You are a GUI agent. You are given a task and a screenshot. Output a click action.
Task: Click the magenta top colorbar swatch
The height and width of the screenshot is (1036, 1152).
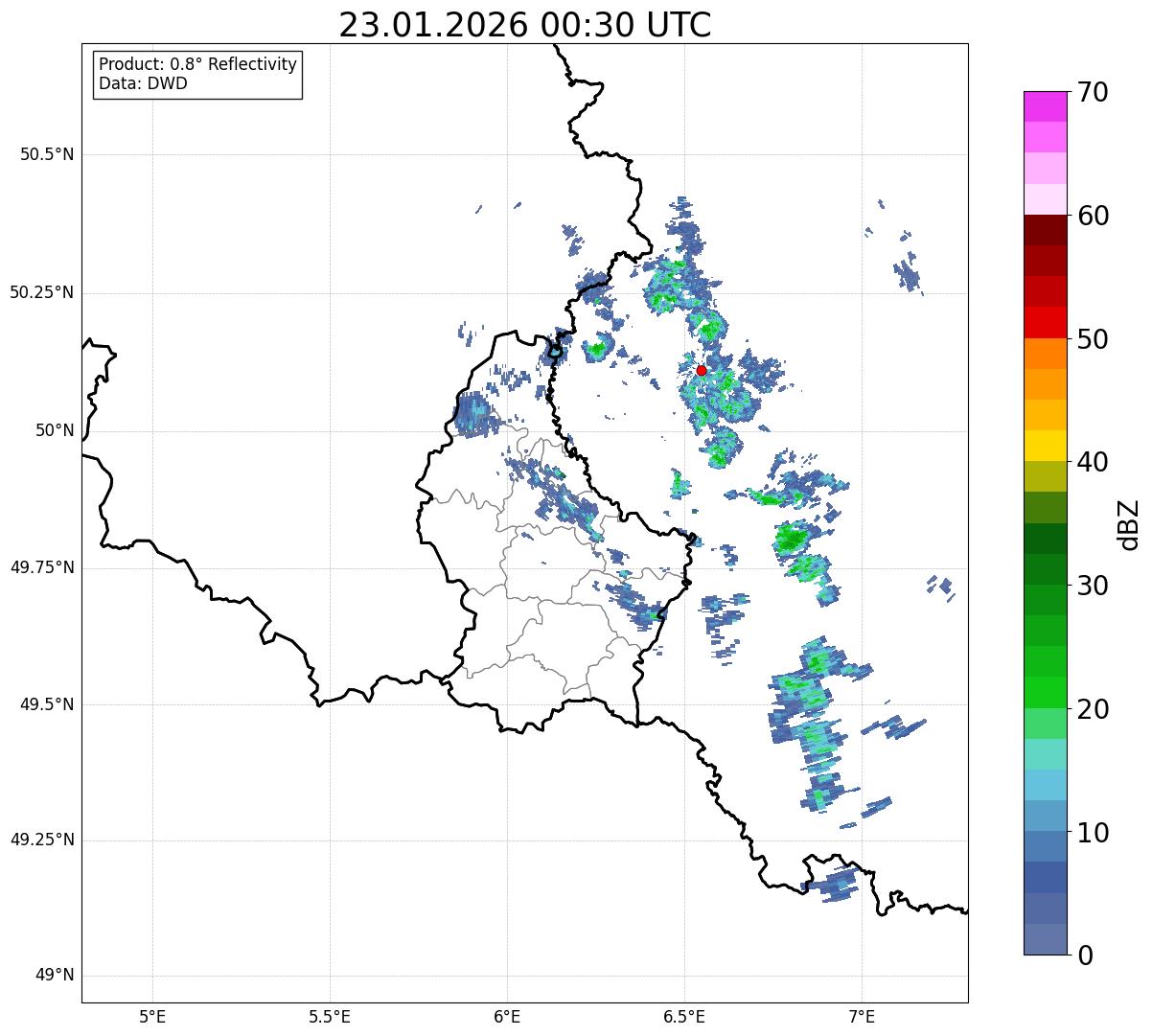click(x=1045, y=106)
